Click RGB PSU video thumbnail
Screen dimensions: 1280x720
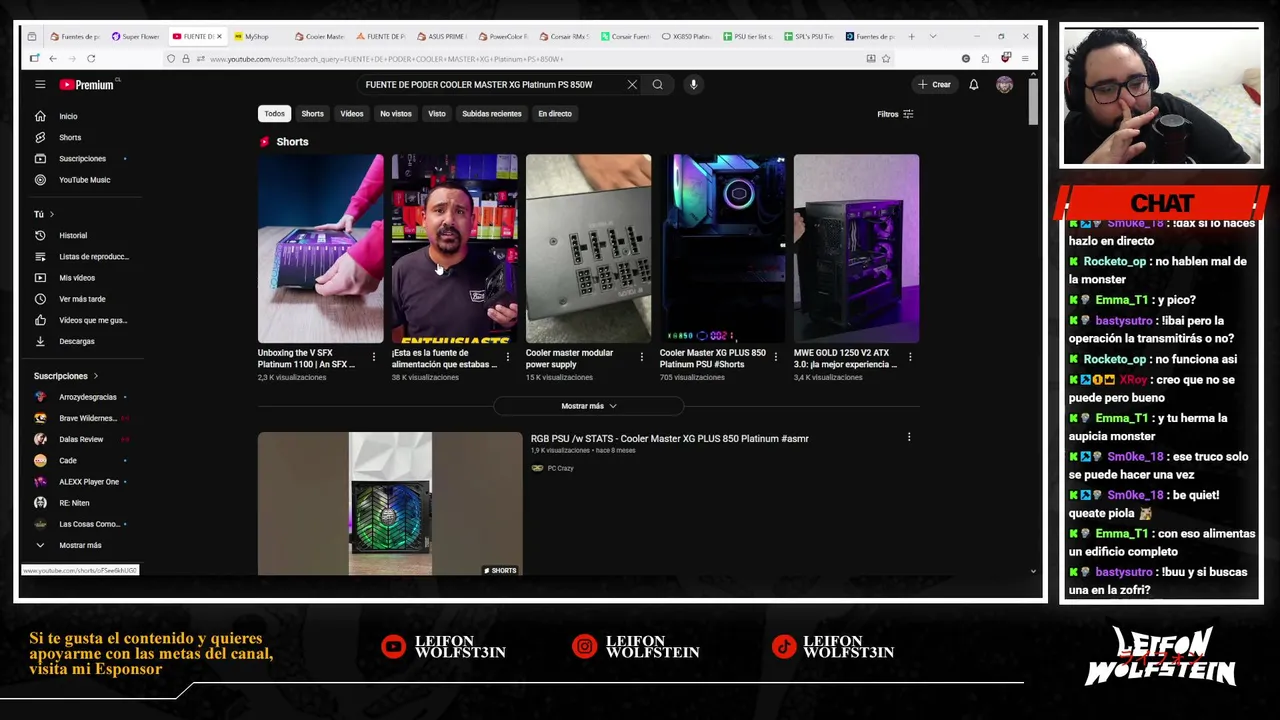[x=390, y=504]
